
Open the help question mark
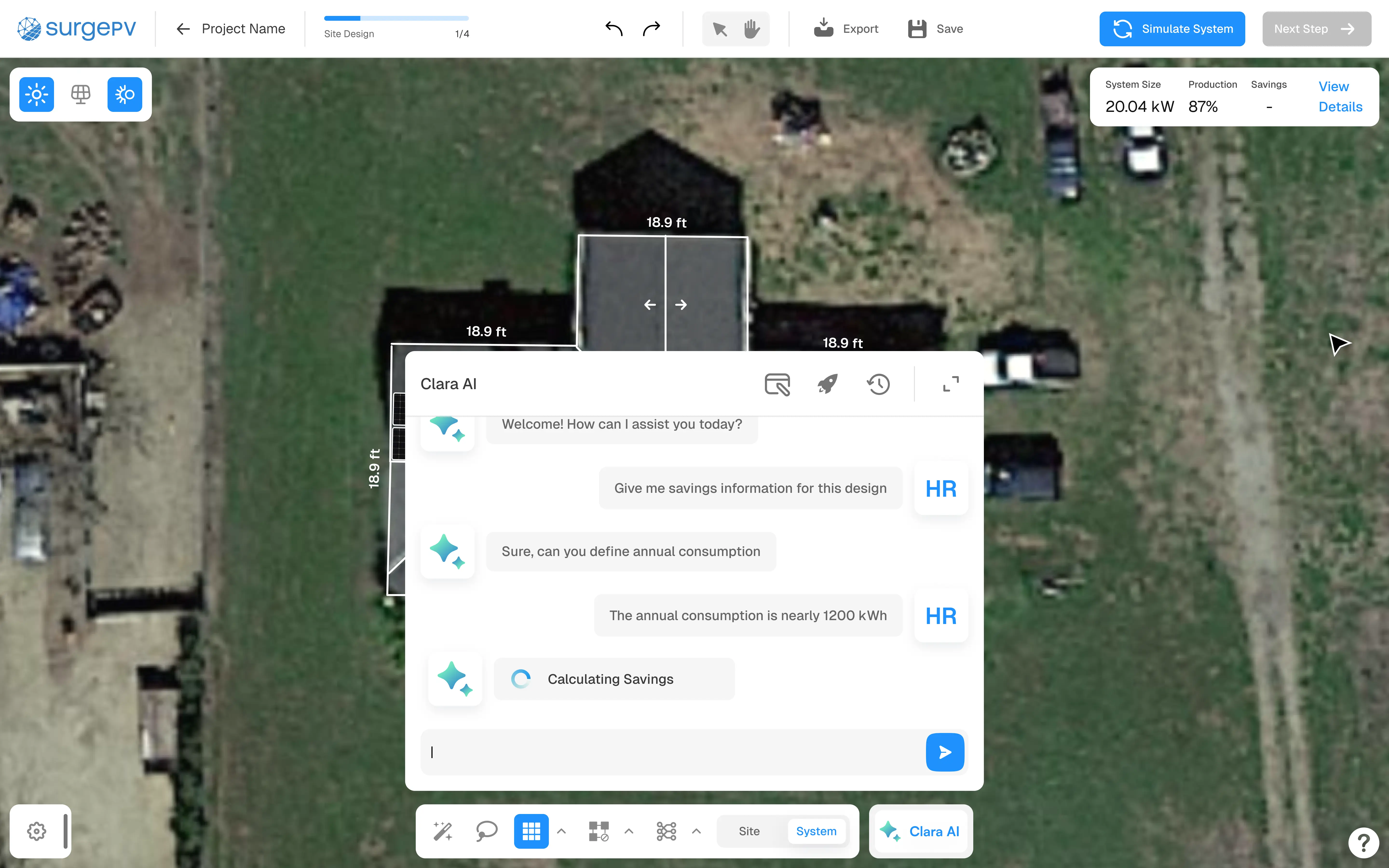pyautogui.click(x=1363, y=842)
